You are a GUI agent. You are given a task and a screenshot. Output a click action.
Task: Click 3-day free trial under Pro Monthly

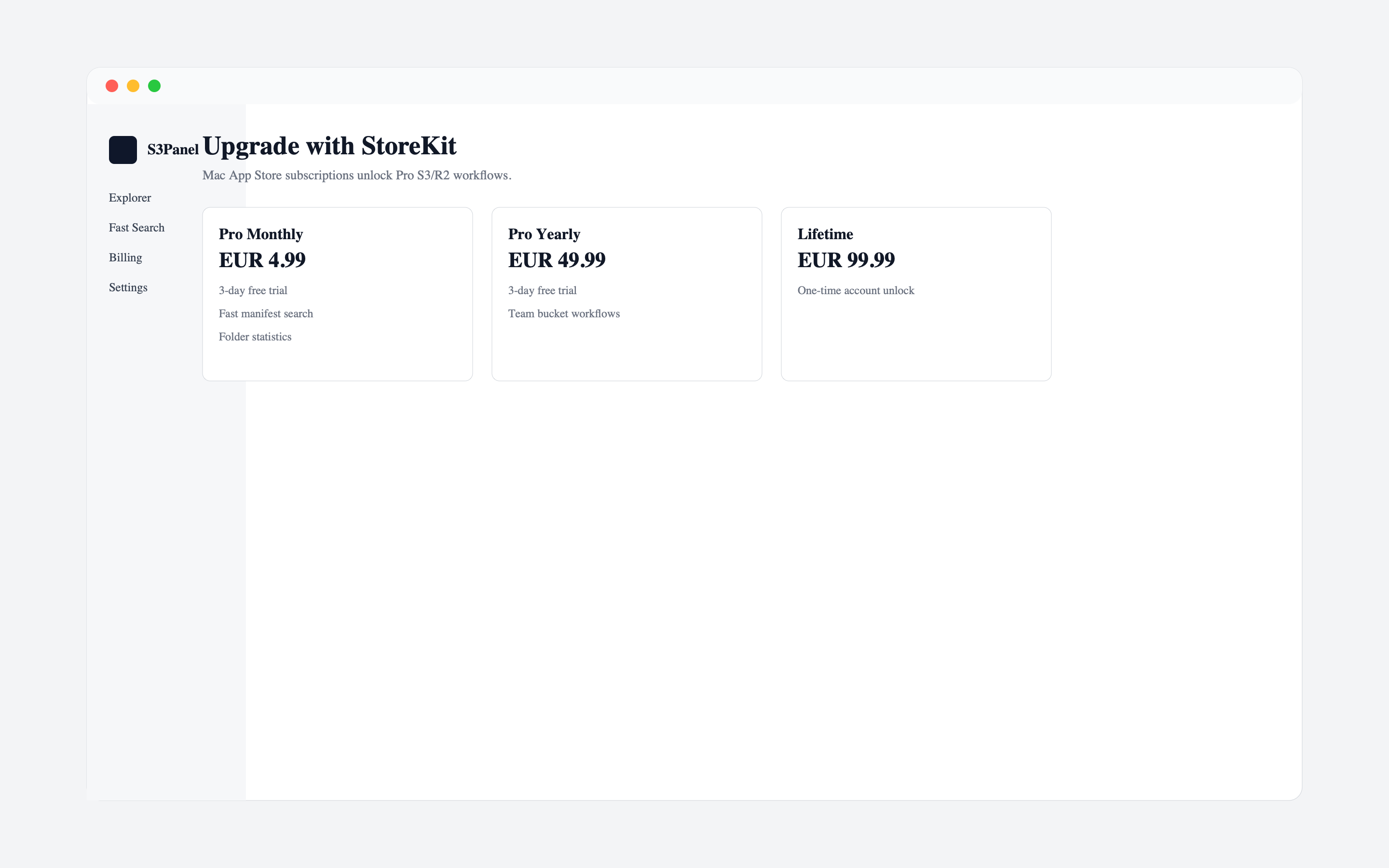pos(253,290)
